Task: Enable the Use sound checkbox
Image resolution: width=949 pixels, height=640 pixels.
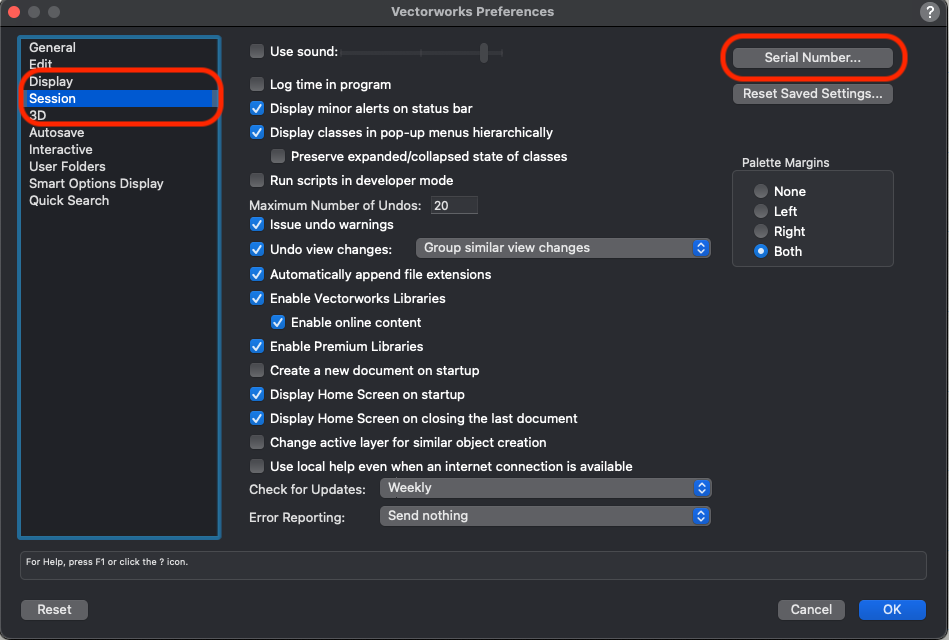Action: (x=257, y=51)
